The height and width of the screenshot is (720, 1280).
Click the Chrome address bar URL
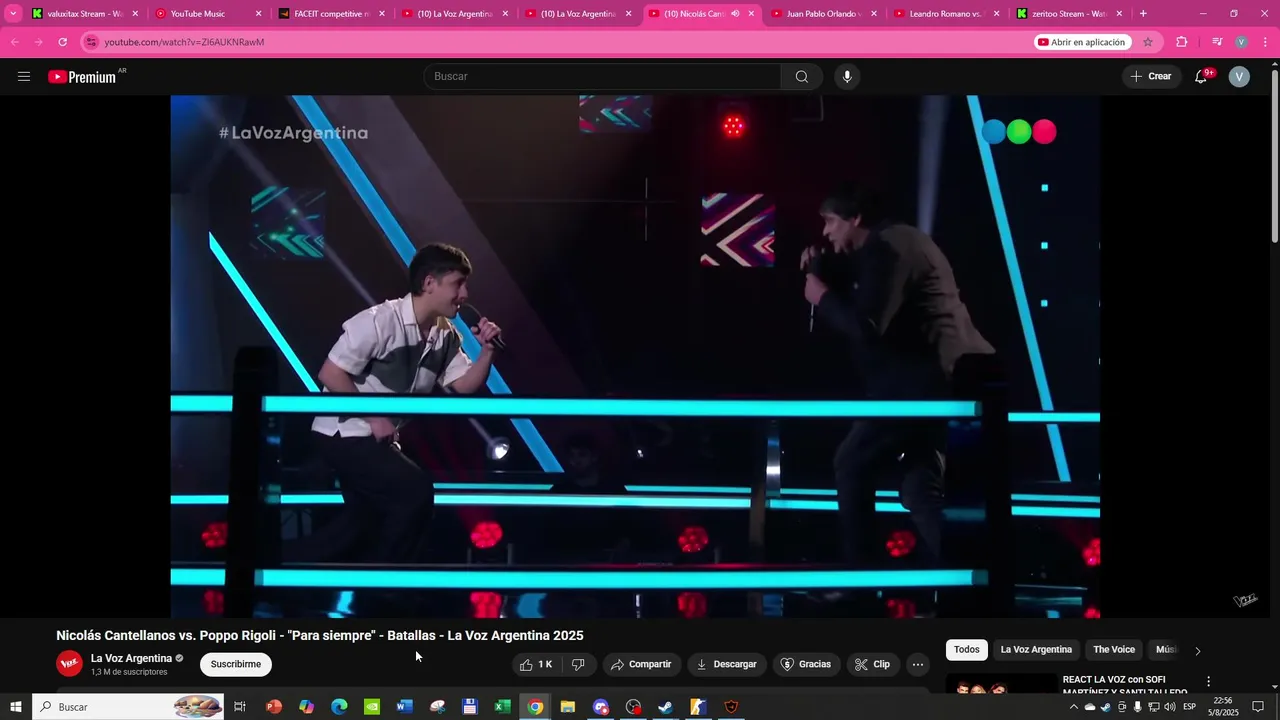coord(184,42)
